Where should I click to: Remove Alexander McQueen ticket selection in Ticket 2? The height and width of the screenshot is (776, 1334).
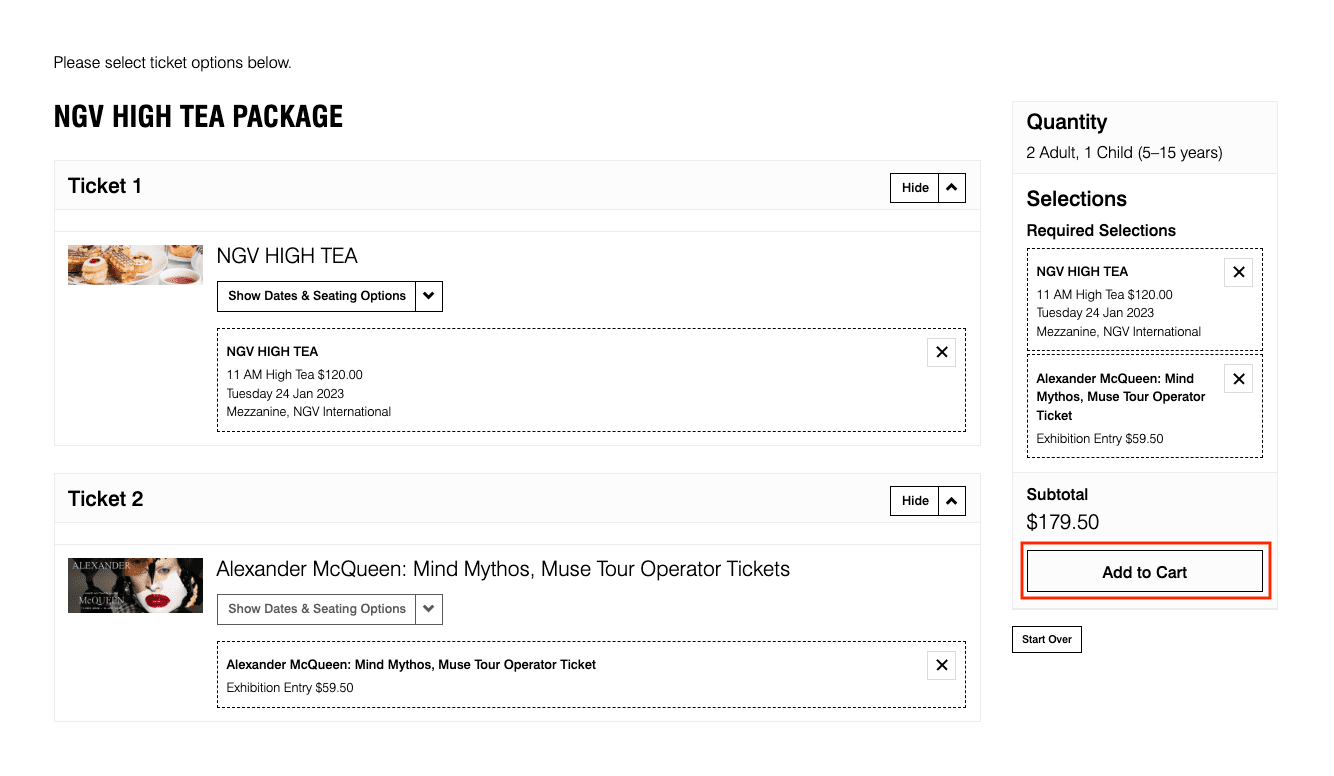[x=941, y=665]
